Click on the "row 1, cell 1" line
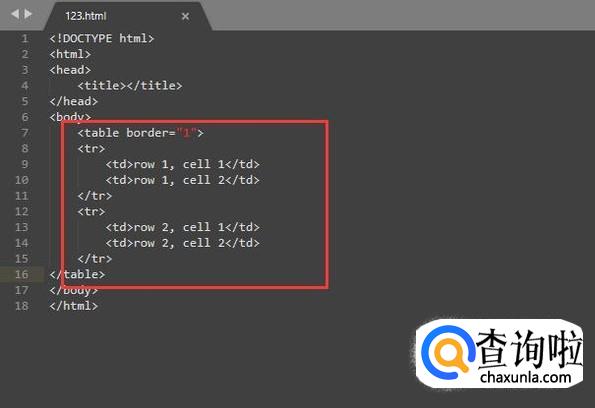This screenshot has height=408, width=595. (183, 164)
